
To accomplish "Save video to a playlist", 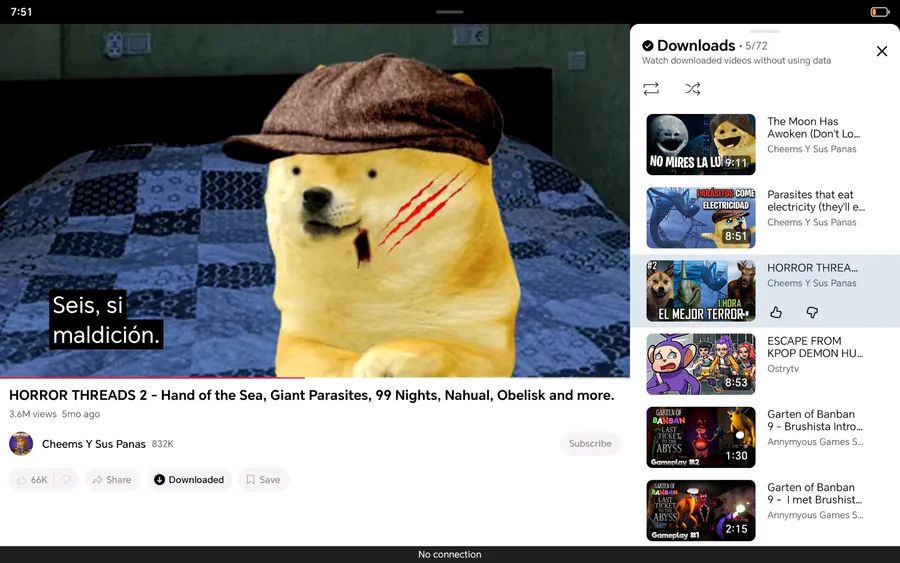I will [x=263, y=480].
